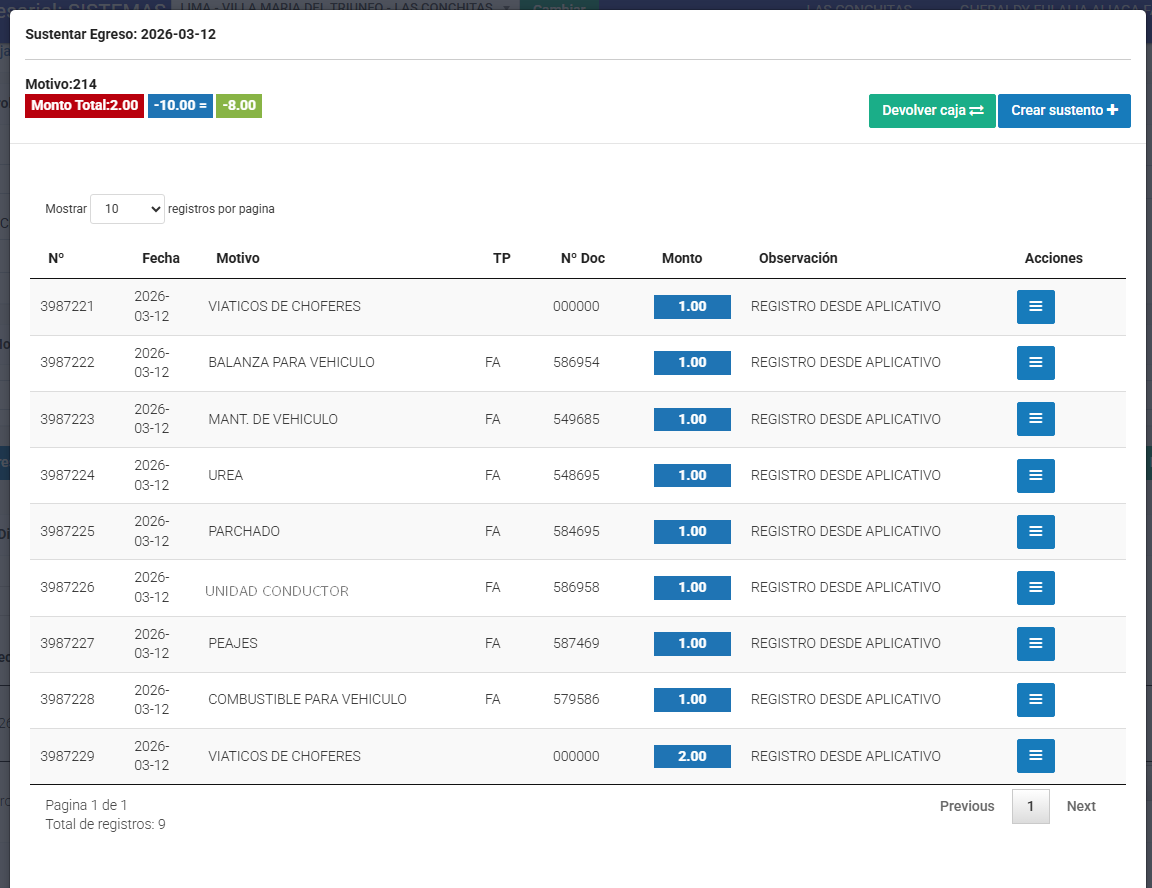Open actions menu for PEAJES row
Screen dimensions: 1152x888
tap(1035, 643)
